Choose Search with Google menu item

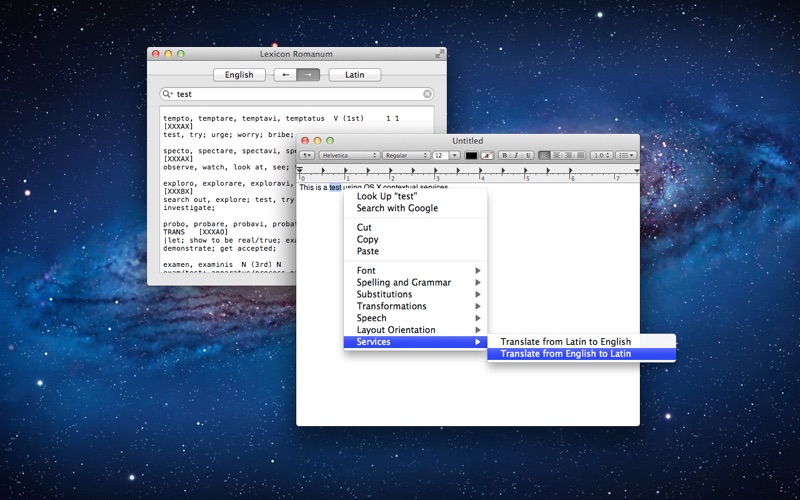click(x=397, y=208)
